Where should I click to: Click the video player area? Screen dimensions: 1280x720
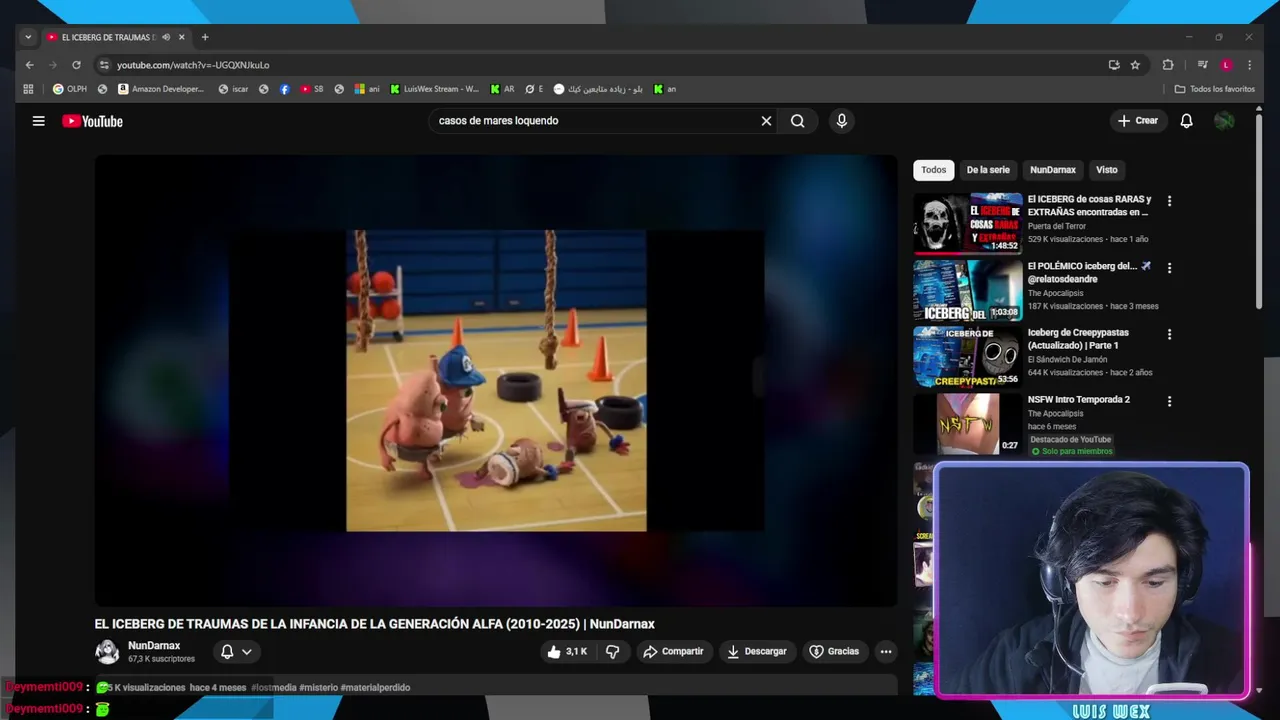click(496, 380)
